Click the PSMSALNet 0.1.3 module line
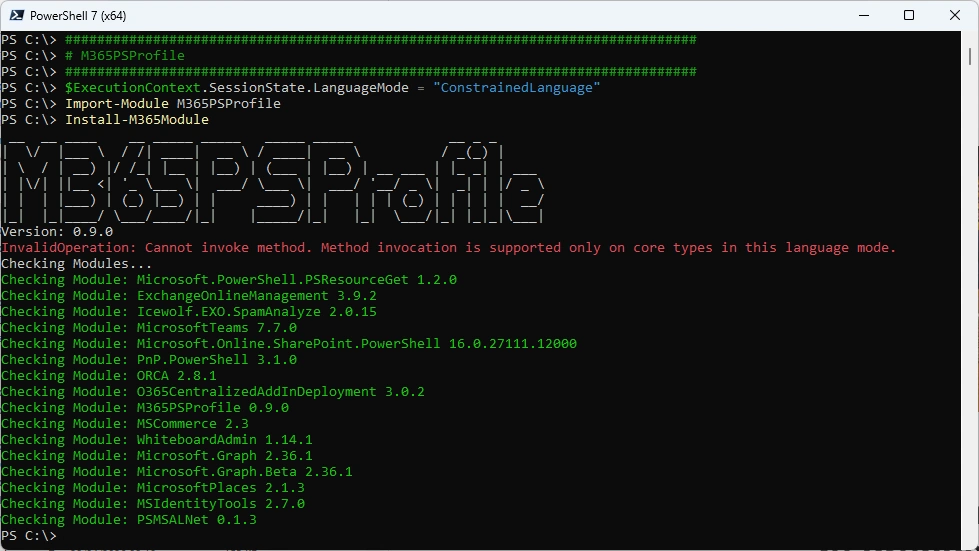 (x=128, y=520)
